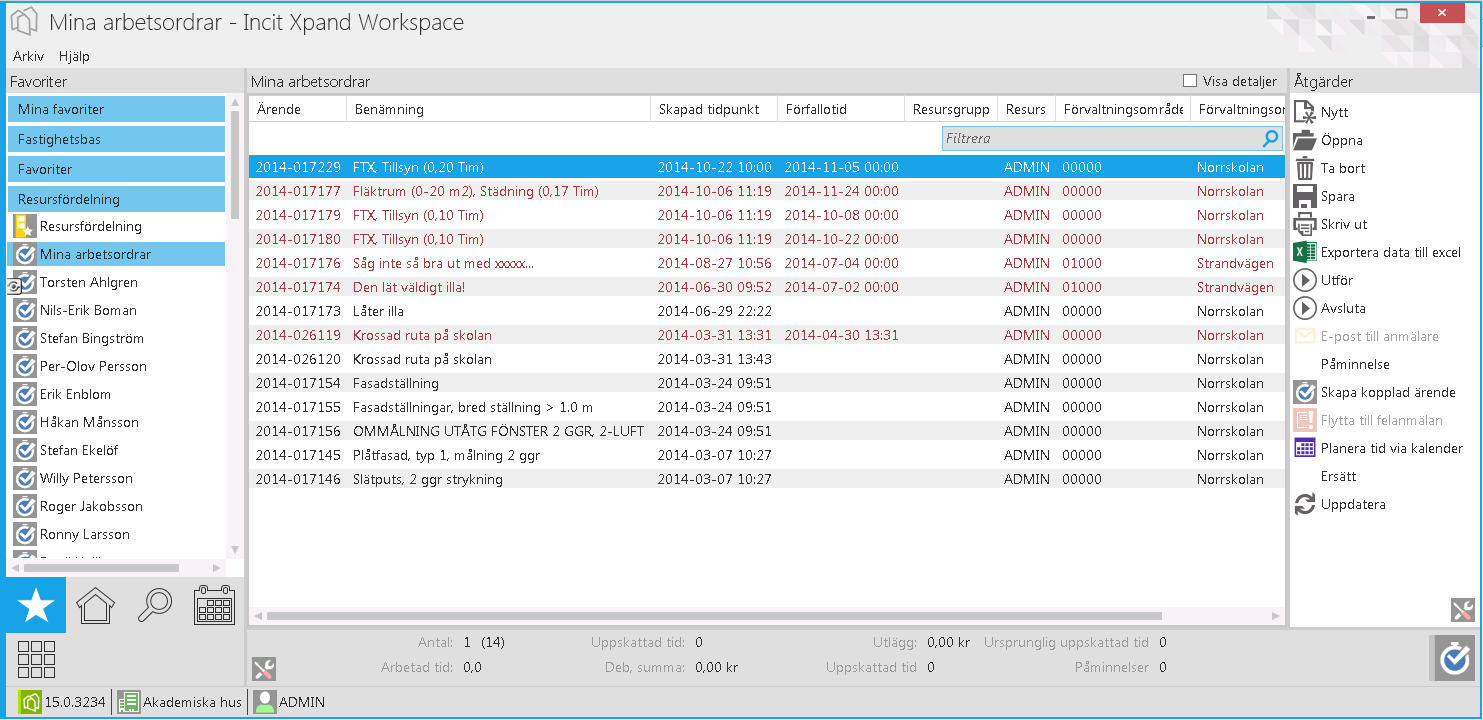Open the Arkiv menu
Viewport: 1483px width, 720px height.
28,56
